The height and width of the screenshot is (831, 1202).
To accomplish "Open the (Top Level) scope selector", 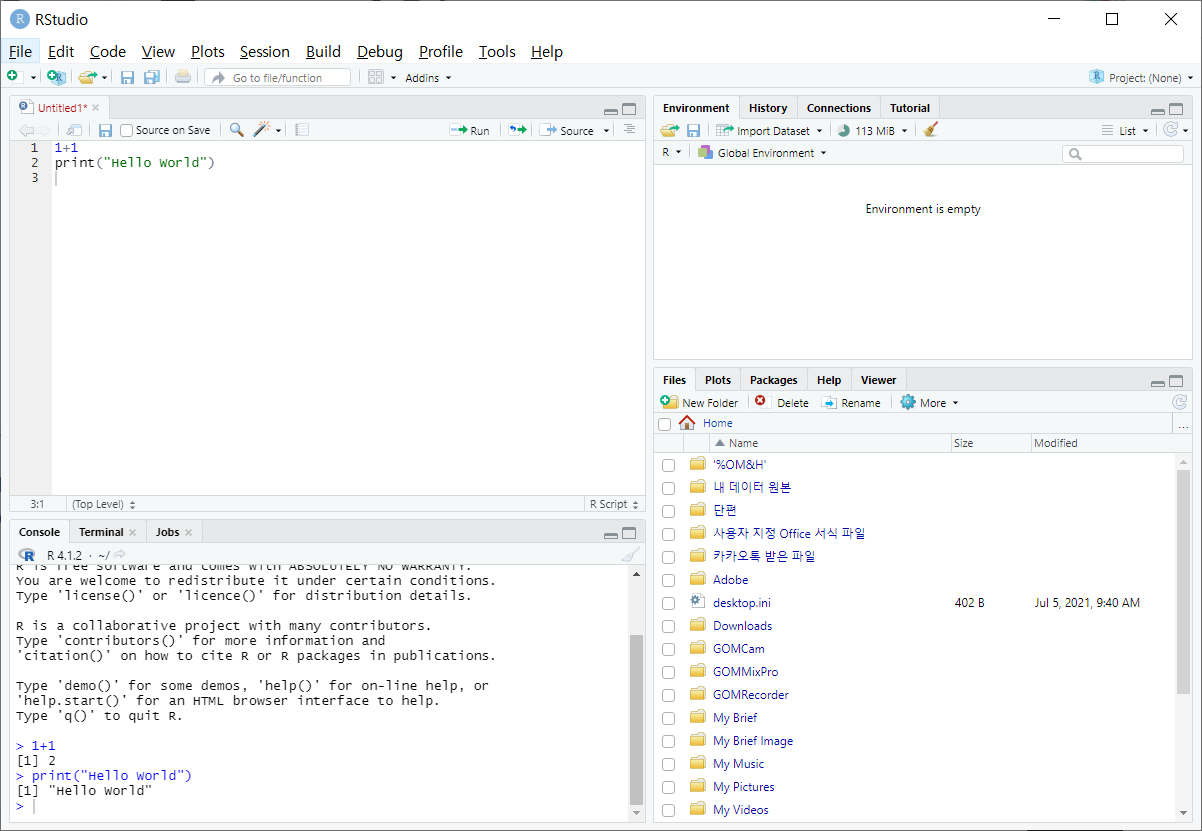I will click(x=104, y=504).
